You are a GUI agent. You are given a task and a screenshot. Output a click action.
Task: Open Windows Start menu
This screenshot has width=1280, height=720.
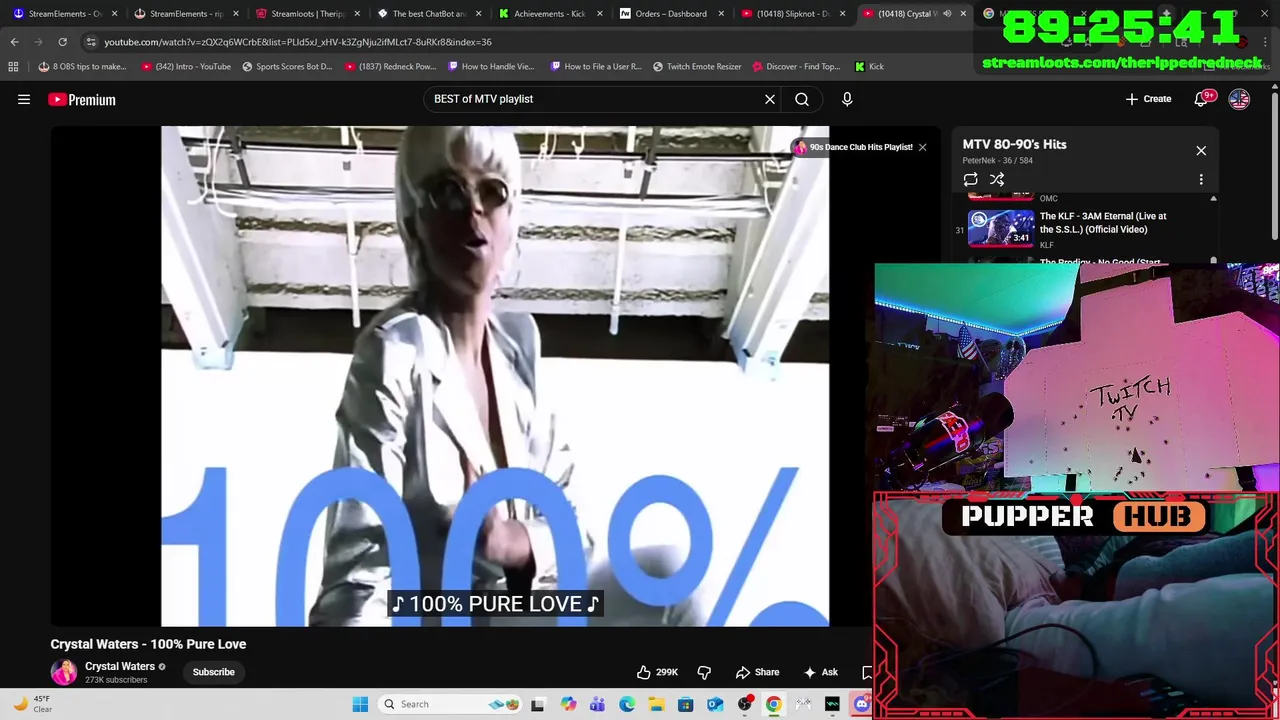(x=360, y=704)
